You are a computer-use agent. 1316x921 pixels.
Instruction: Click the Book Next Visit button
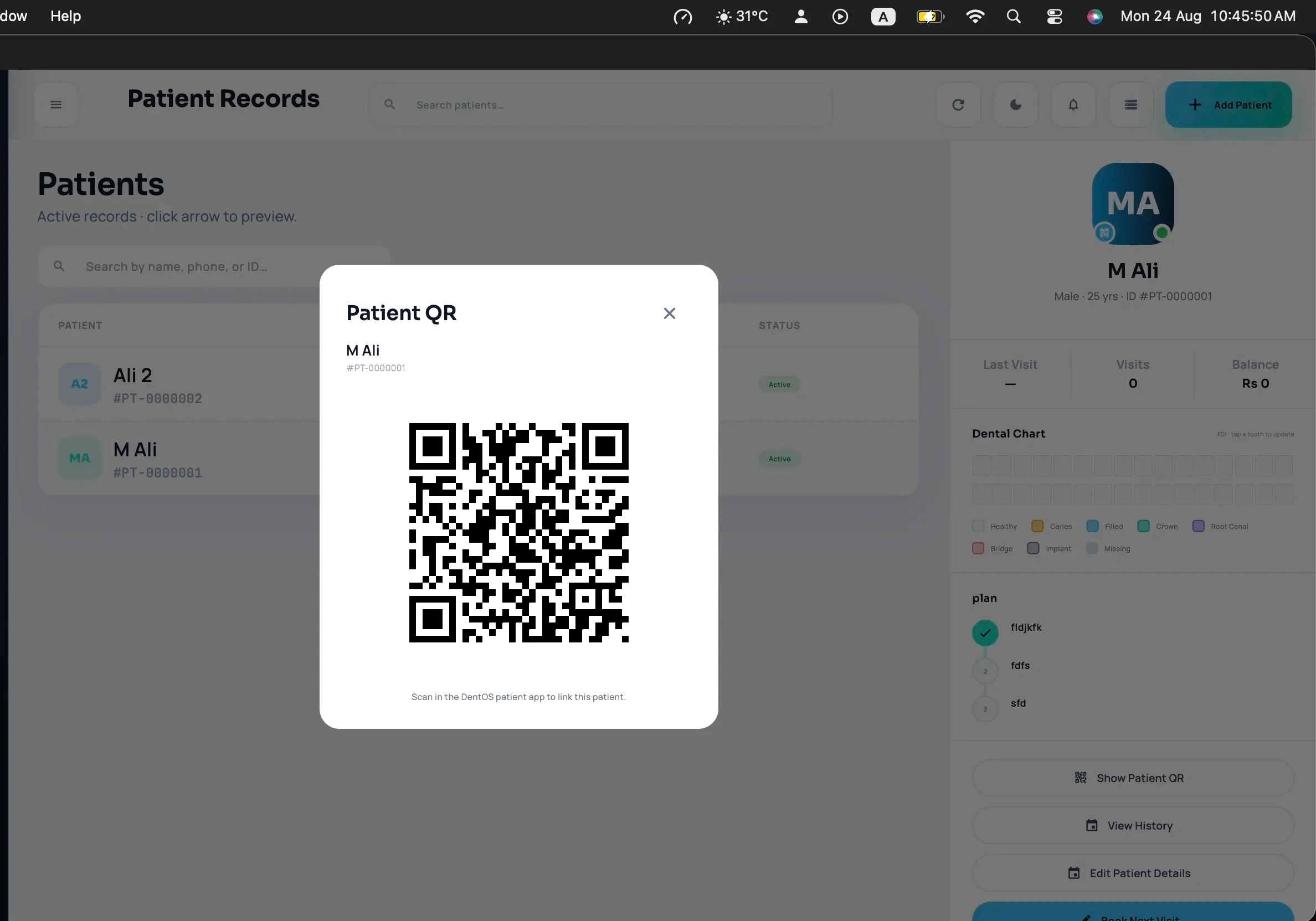click(1133, 912)
